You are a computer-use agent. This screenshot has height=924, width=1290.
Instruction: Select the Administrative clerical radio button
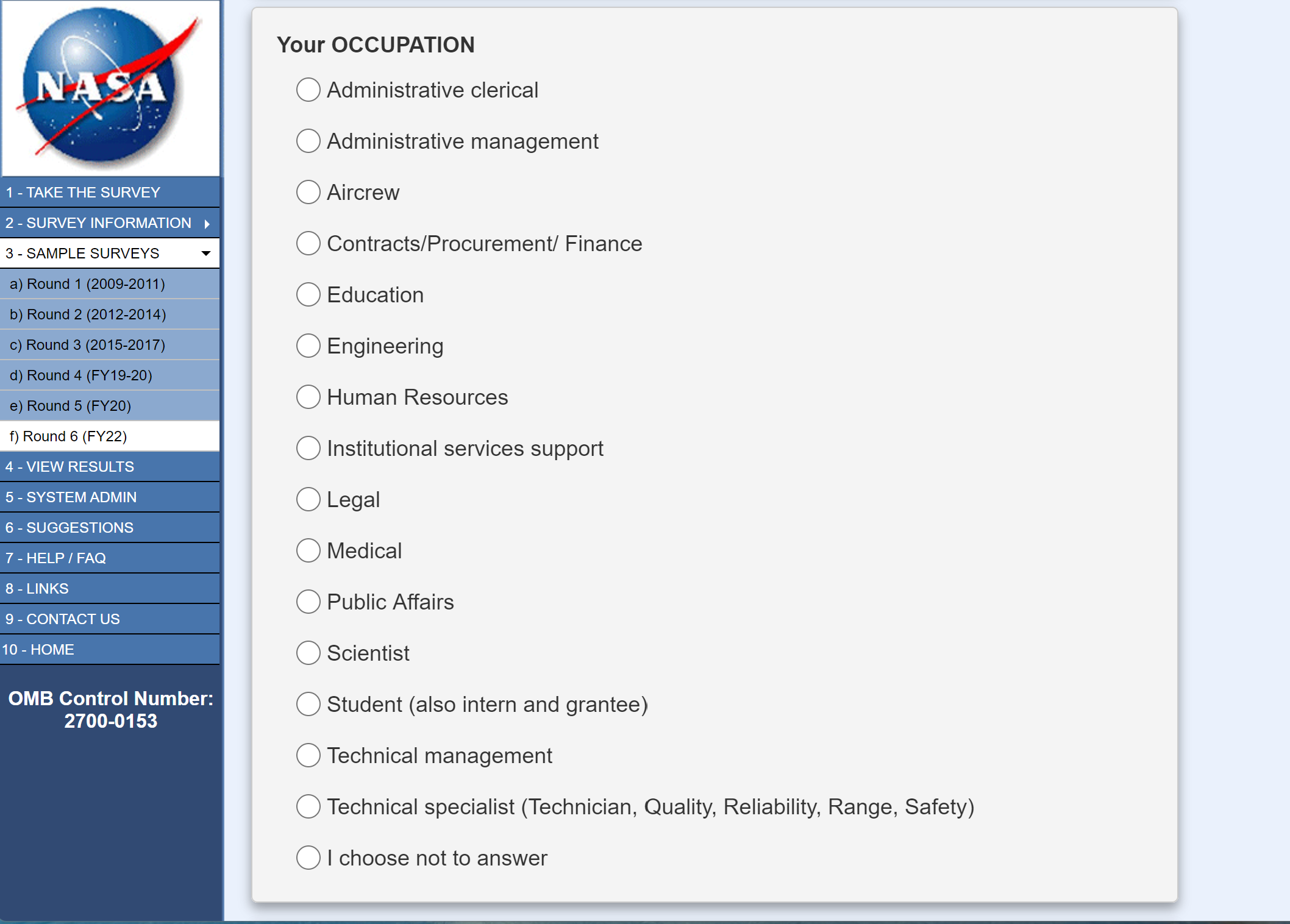pos(308,90)
